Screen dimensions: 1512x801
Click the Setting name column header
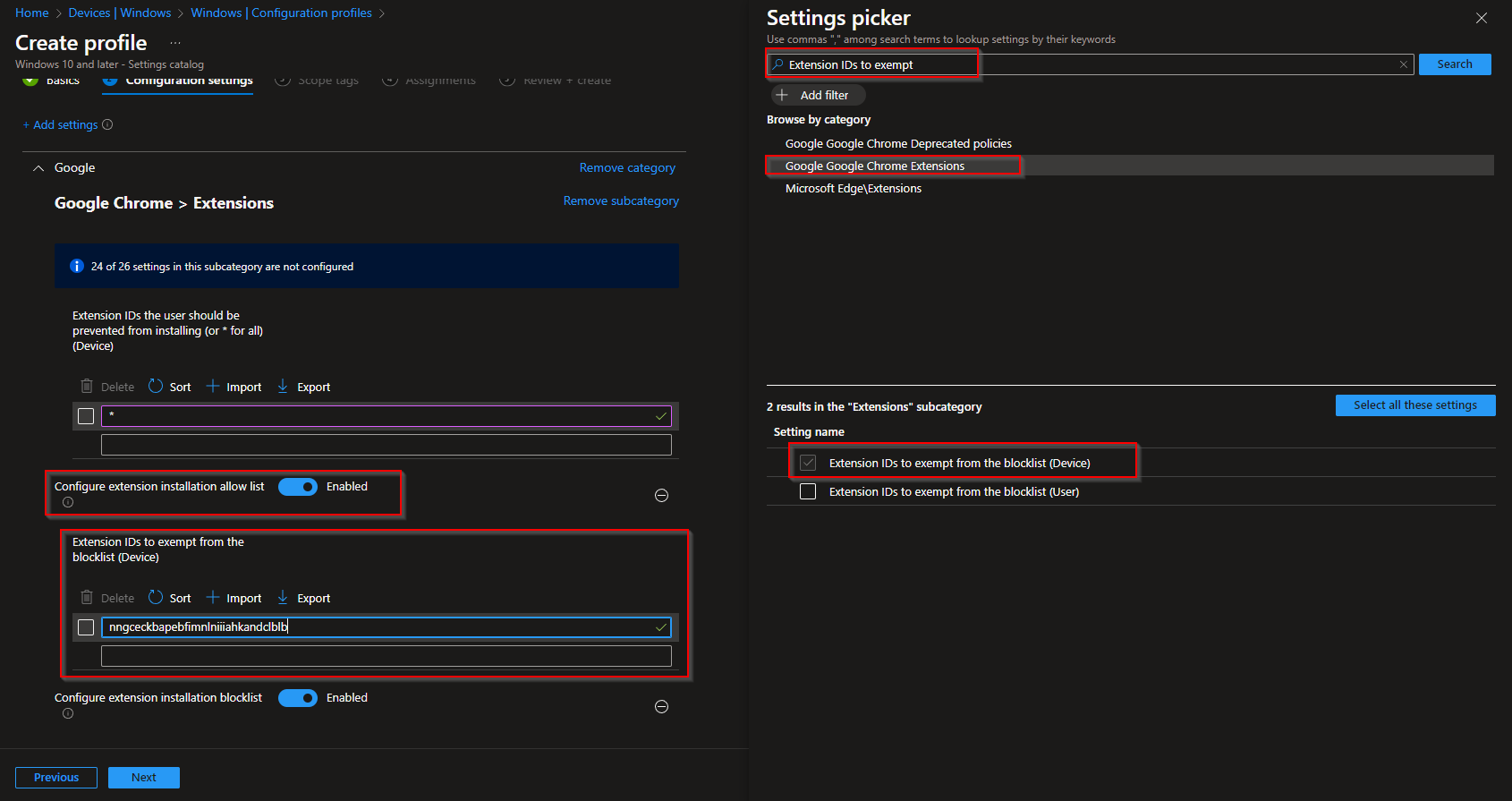coord(809,432)
